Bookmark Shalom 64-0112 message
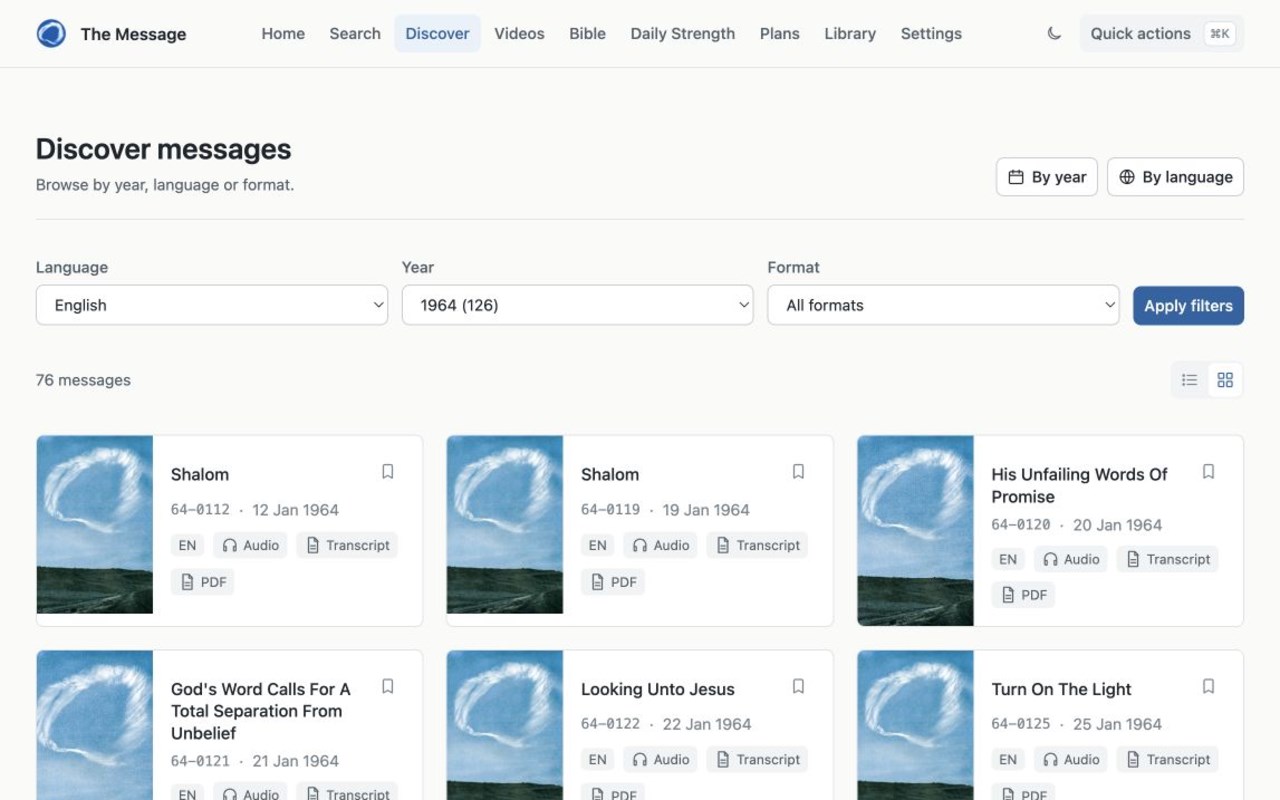 pos(388,472)
